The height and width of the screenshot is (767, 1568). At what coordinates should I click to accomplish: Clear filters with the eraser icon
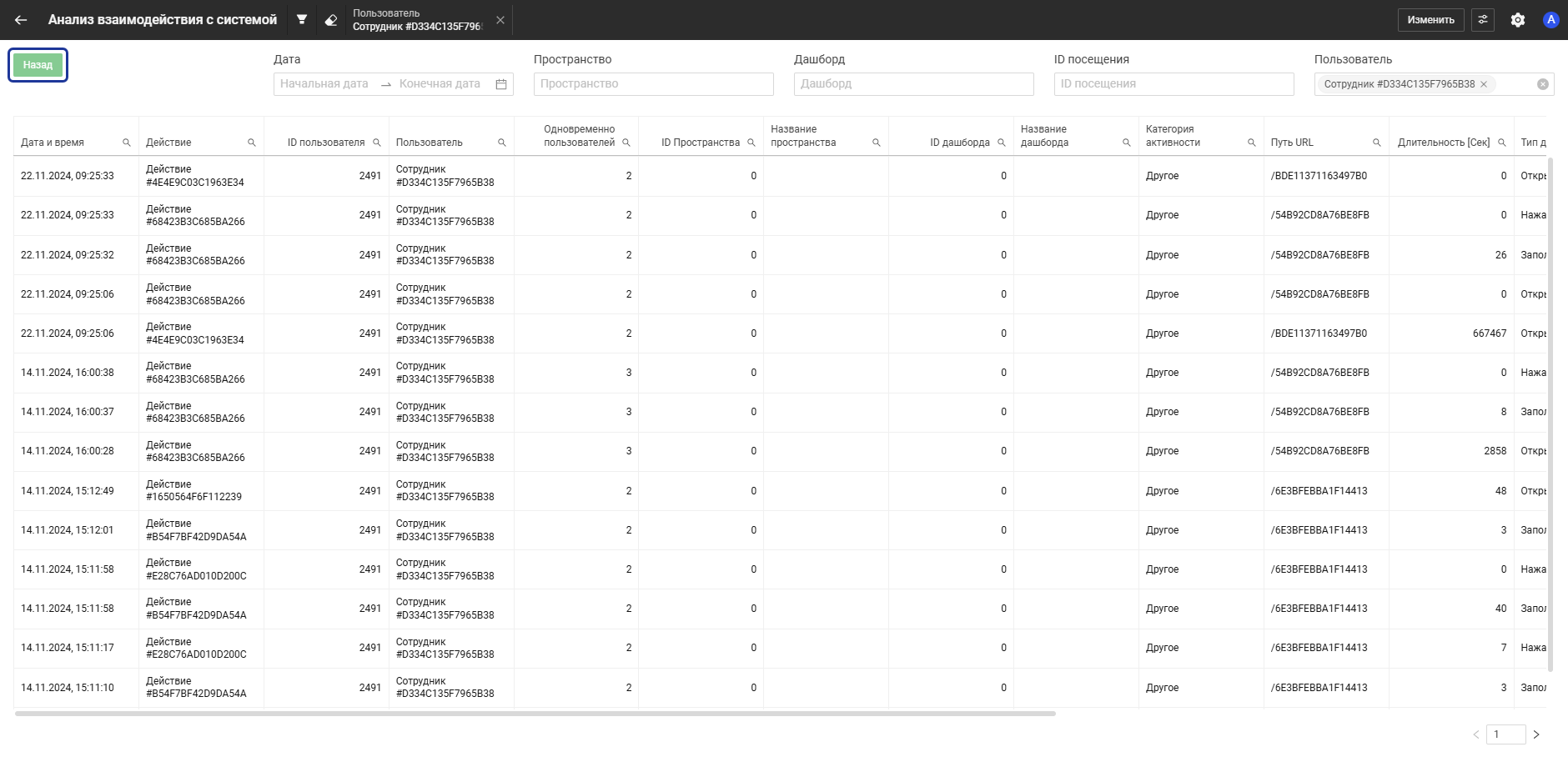click(x=331, y=20)
